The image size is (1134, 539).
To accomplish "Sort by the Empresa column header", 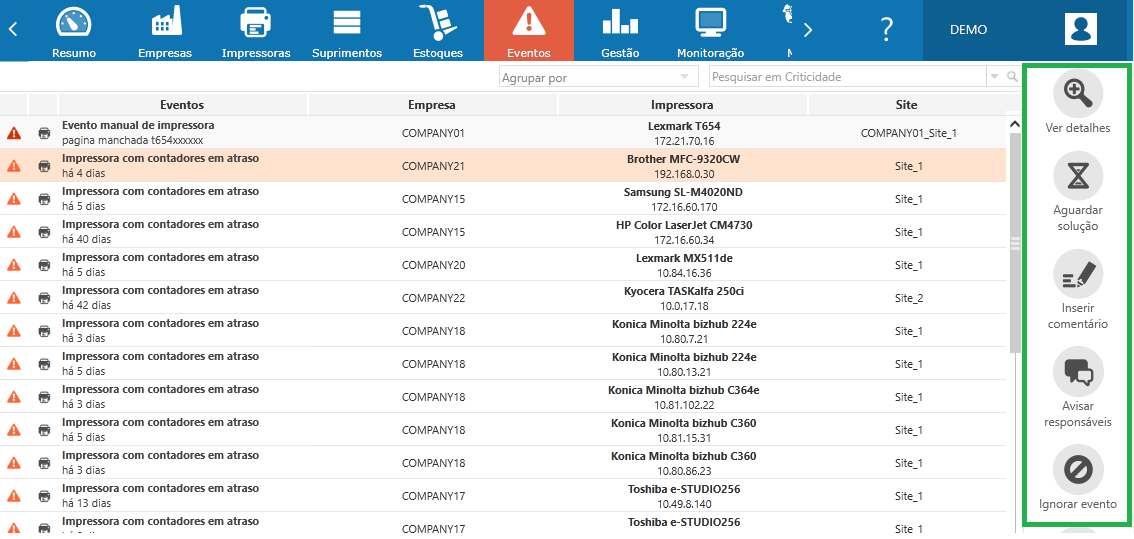I will 432,105.
